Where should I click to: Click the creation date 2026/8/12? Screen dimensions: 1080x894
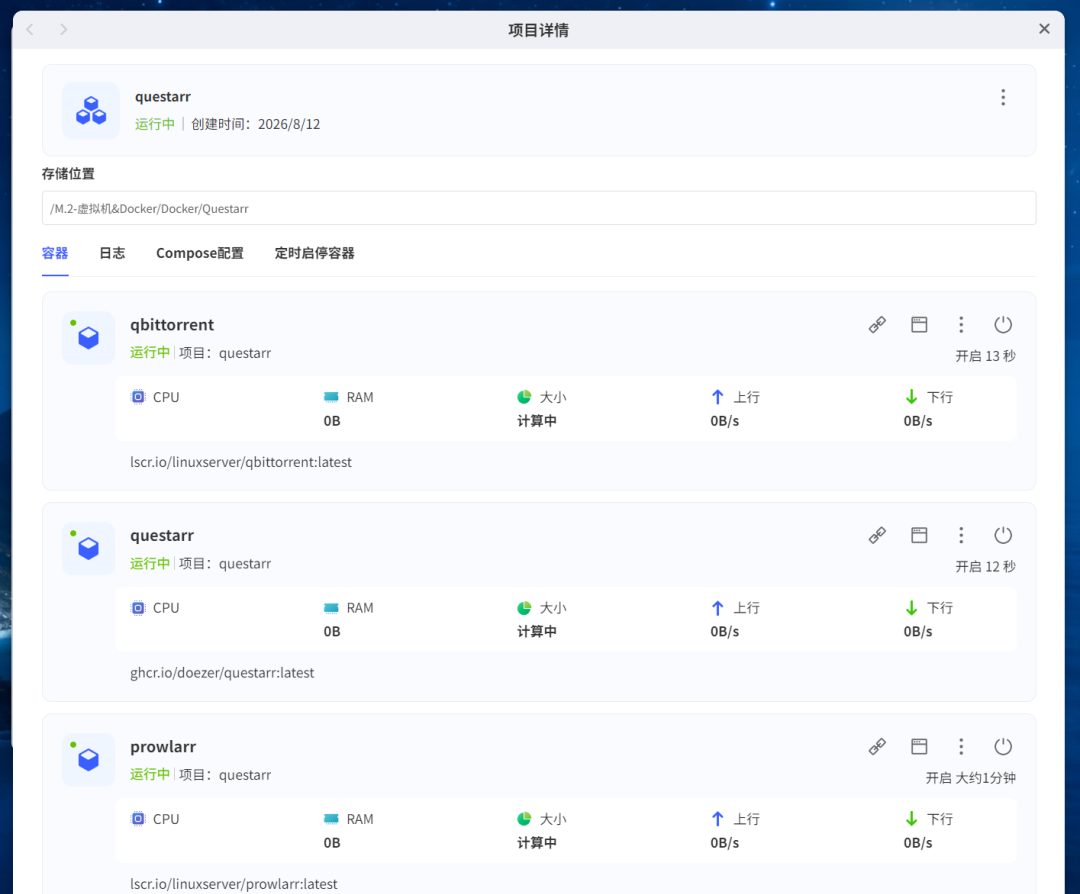click(x=289, y=124)
